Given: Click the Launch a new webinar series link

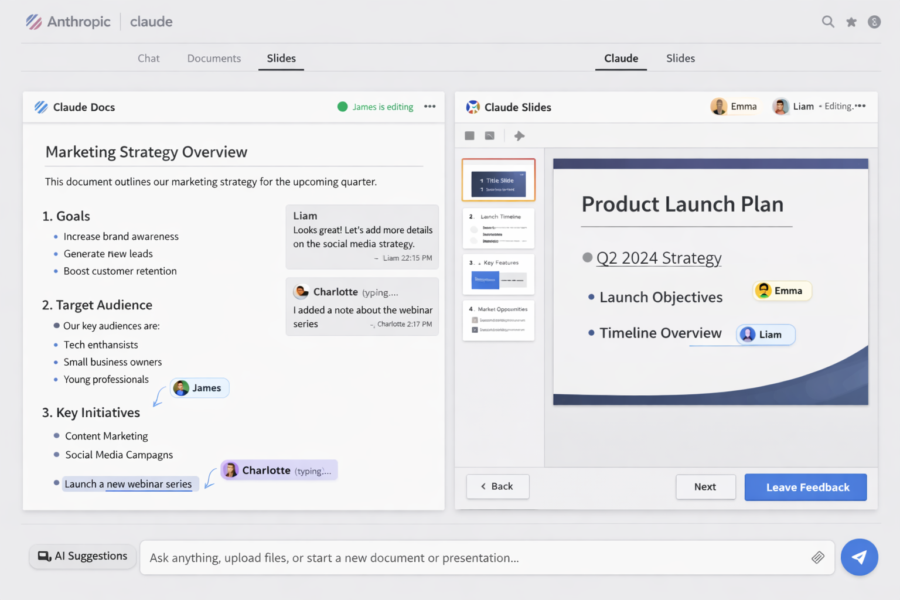Looking at the screenshot, I should click(x=127, y=484).
